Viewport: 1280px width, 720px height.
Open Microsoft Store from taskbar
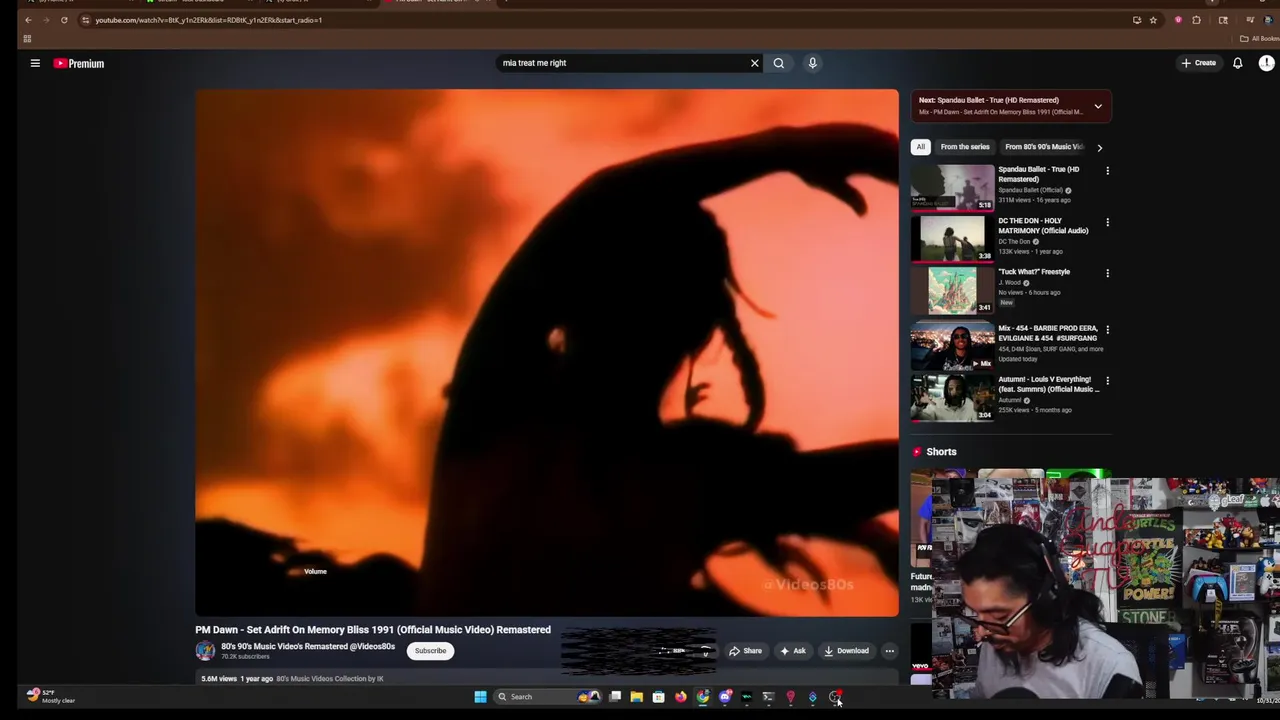click(x=658, y=697)
